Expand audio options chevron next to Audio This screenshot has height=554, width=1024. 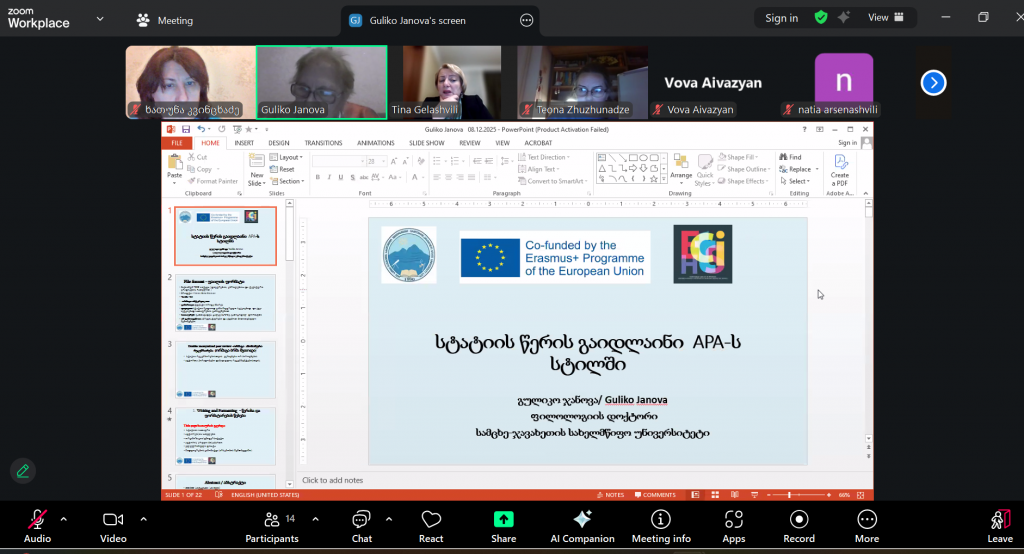click(x=64, y=519)
